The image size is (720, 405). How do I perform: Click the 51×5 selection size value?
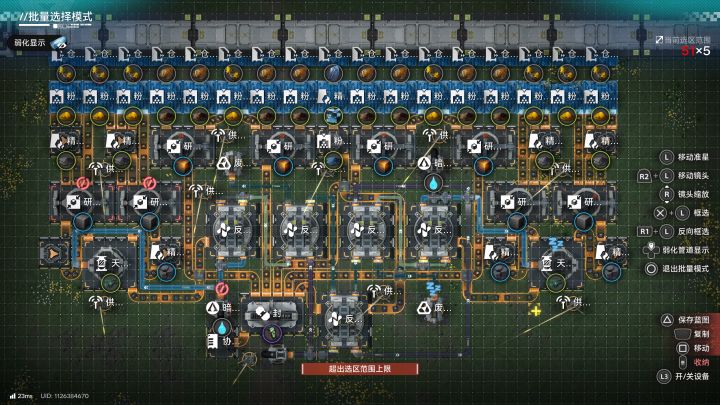click(x=696, y=51)
